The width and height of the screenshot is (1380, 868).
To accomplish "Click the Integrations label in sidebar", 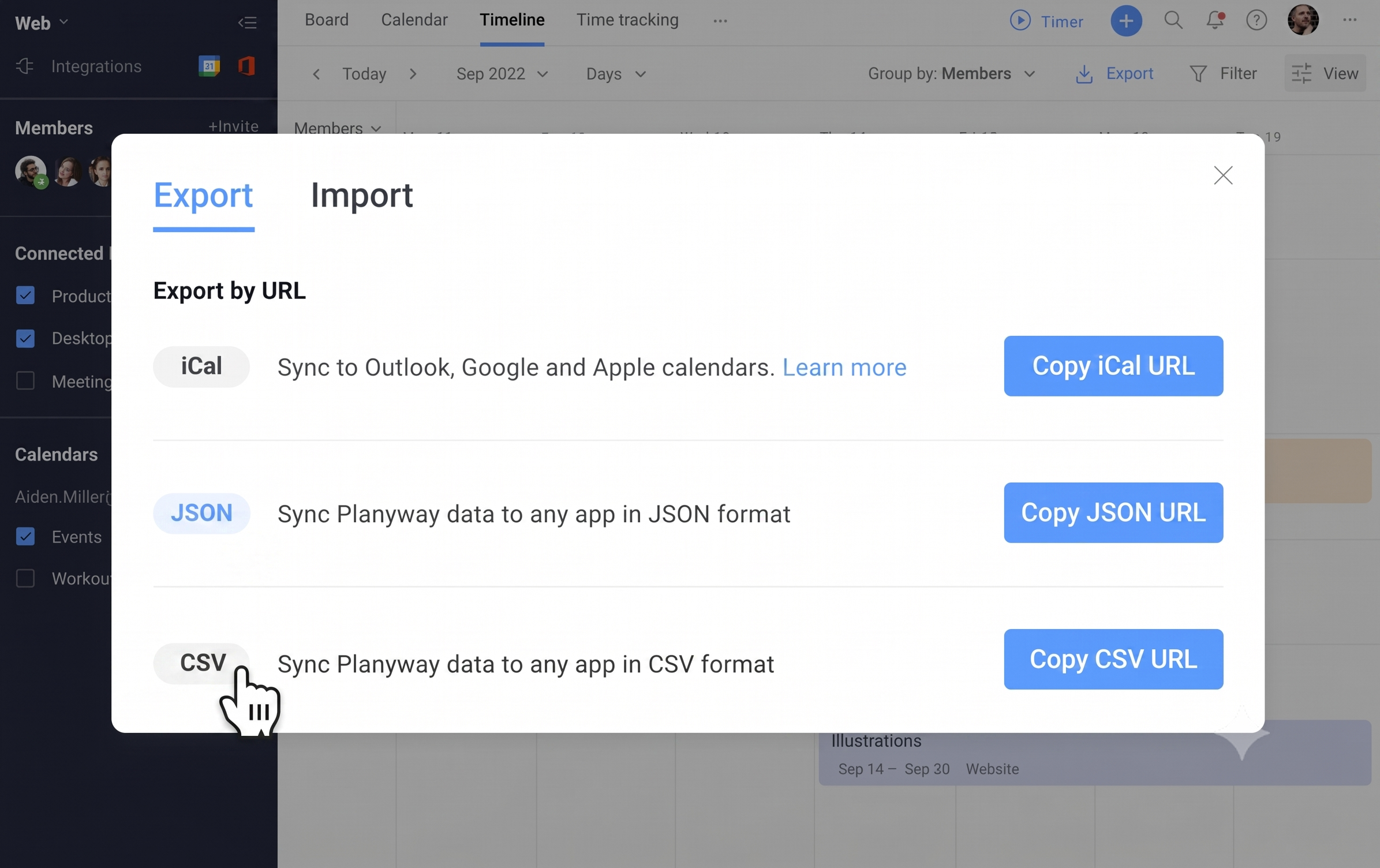I will (x=96, y=66).
